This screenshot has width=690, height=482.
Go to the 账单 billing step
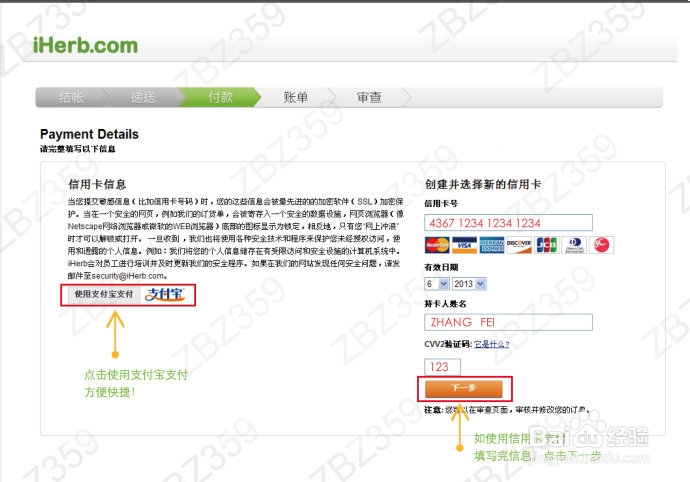295,97
